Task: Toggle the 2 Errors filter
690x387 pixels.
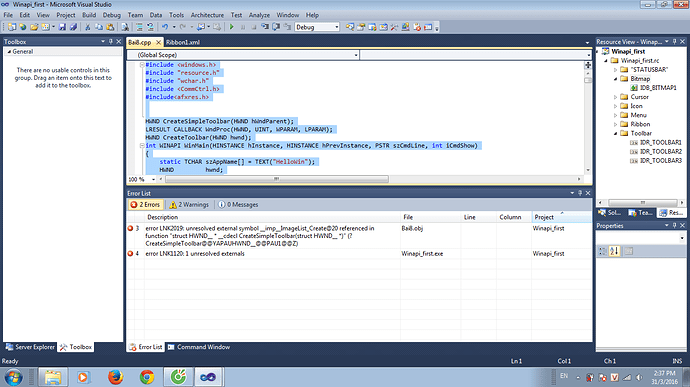Action: coord(145,205)
